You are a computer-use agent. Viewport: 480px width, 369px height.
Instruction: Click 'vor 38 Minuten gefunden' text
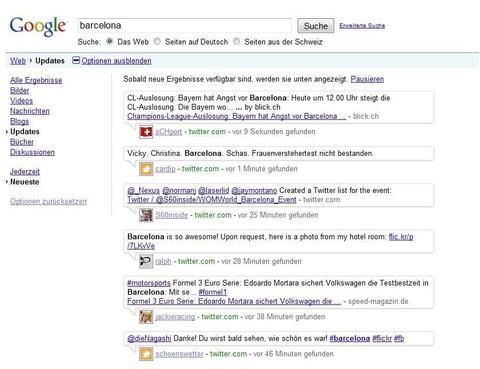285,317
